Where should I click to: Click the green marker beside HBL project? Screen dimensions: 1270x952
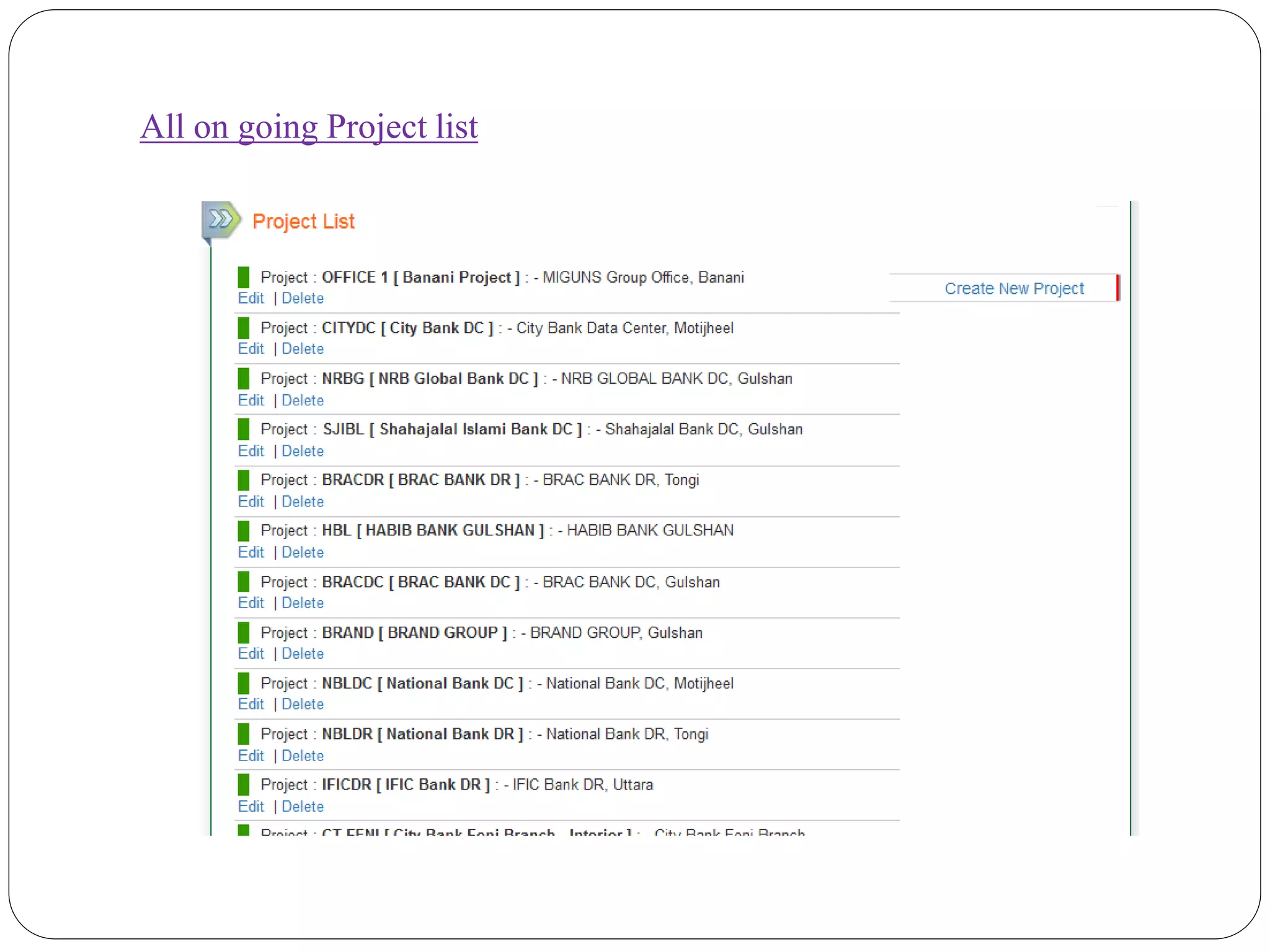(x=244, y=531)
